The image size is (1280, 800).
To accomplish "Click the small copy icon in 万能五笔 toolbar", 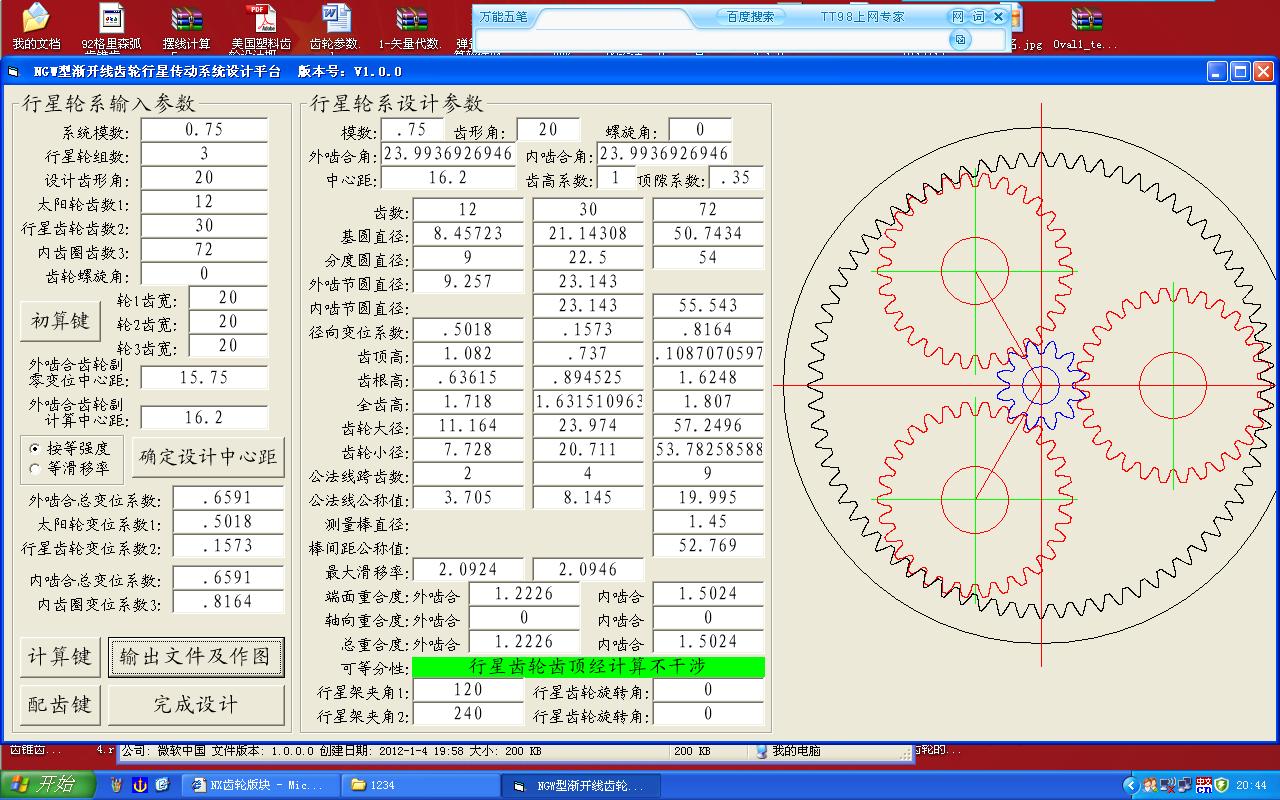I will pos(959,39).
